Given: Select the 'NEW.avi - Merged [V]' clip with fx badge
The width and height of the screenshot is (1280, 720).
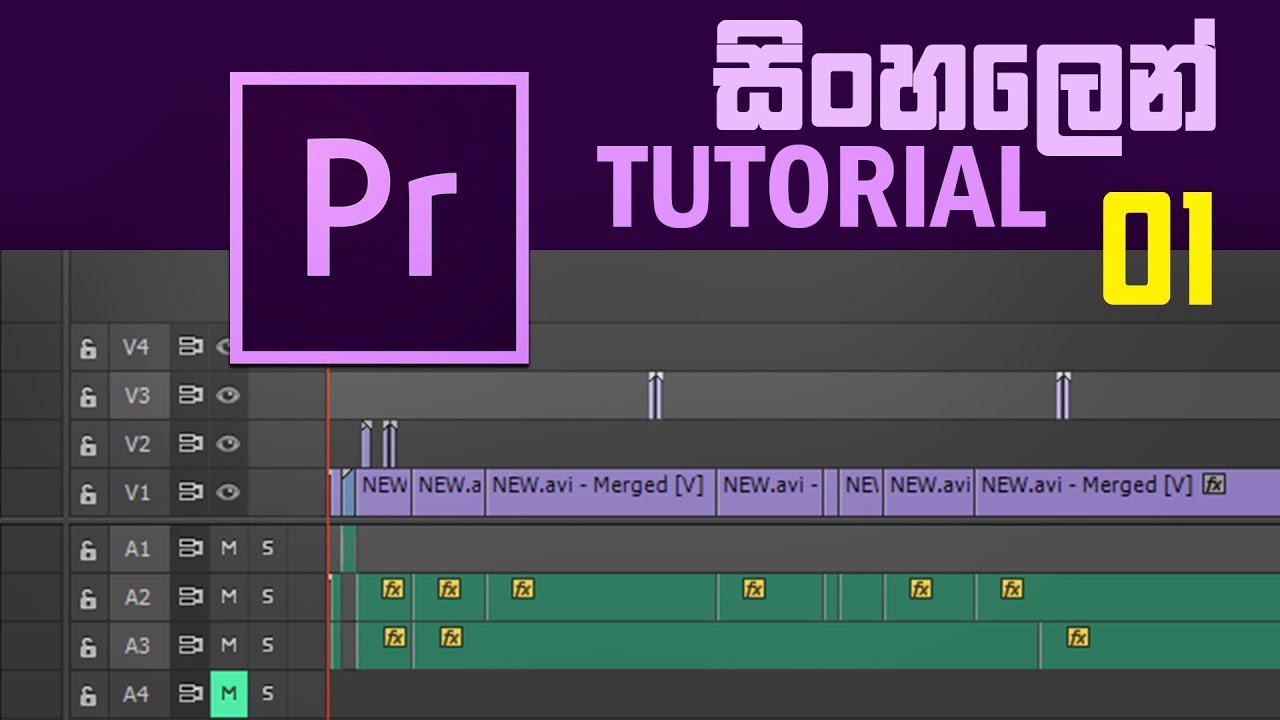Looking at the screenshot, I should click(1127, 492).
